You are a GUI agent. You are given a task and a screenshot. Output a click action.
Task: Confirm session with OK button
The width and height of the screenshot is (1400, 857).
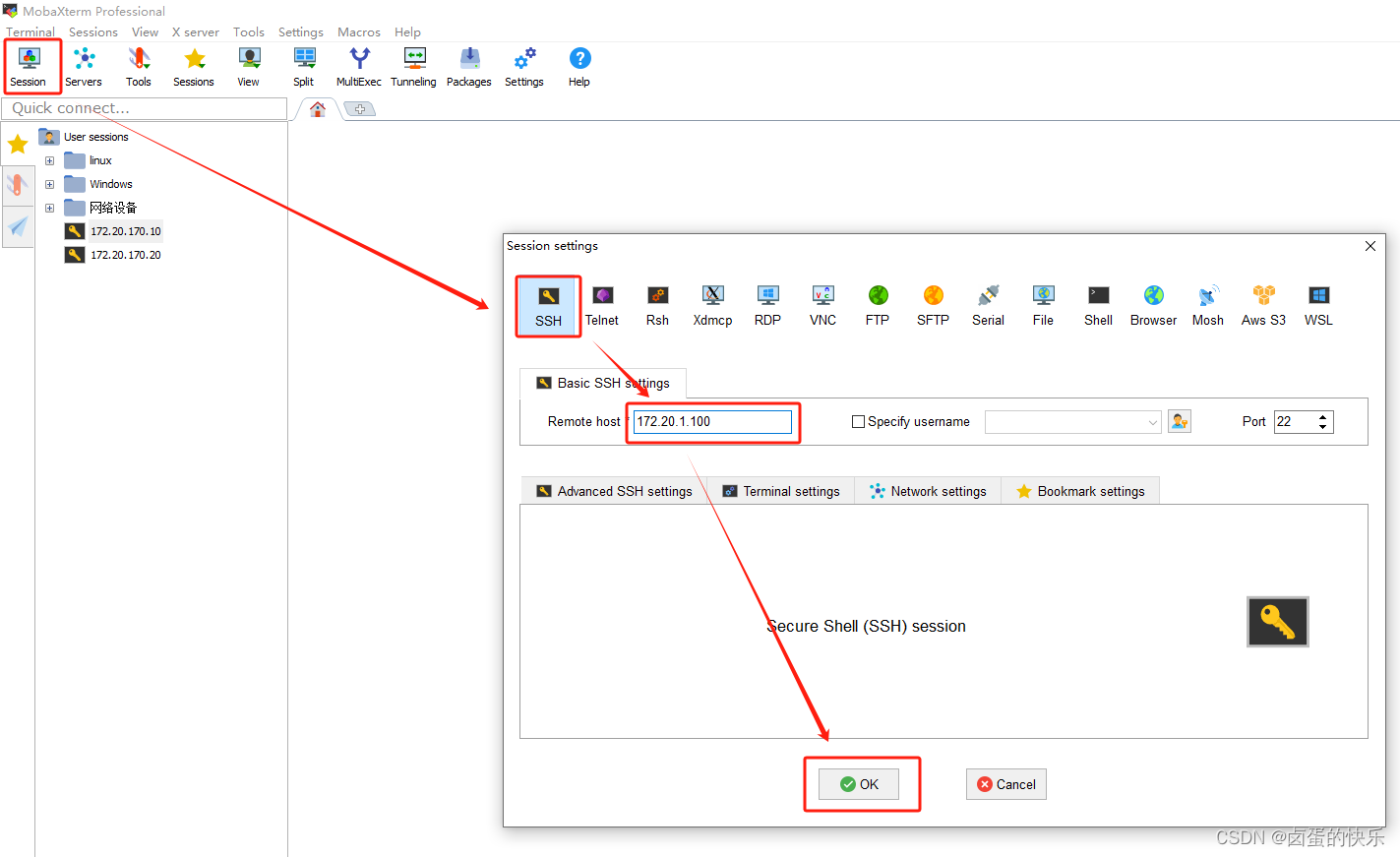859,784
